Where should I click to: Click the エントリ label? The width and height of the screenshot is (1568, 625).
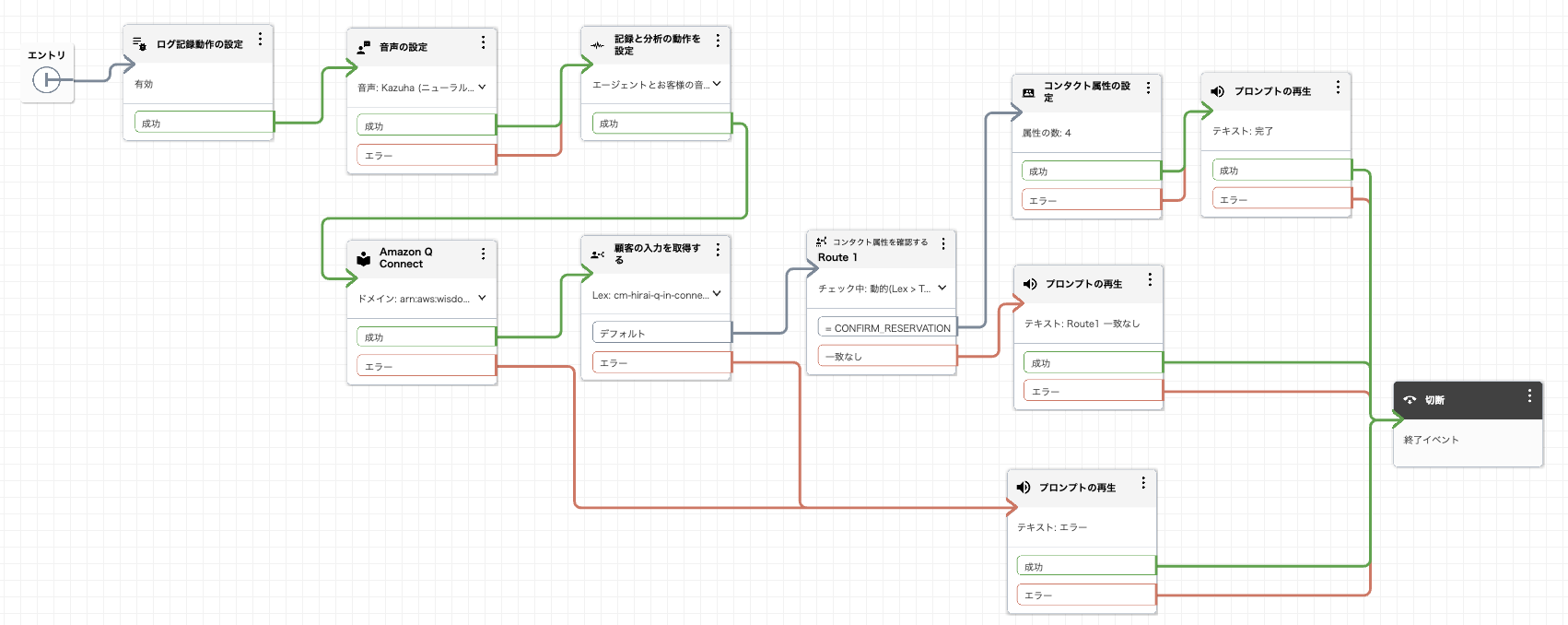tap(46, 55)
